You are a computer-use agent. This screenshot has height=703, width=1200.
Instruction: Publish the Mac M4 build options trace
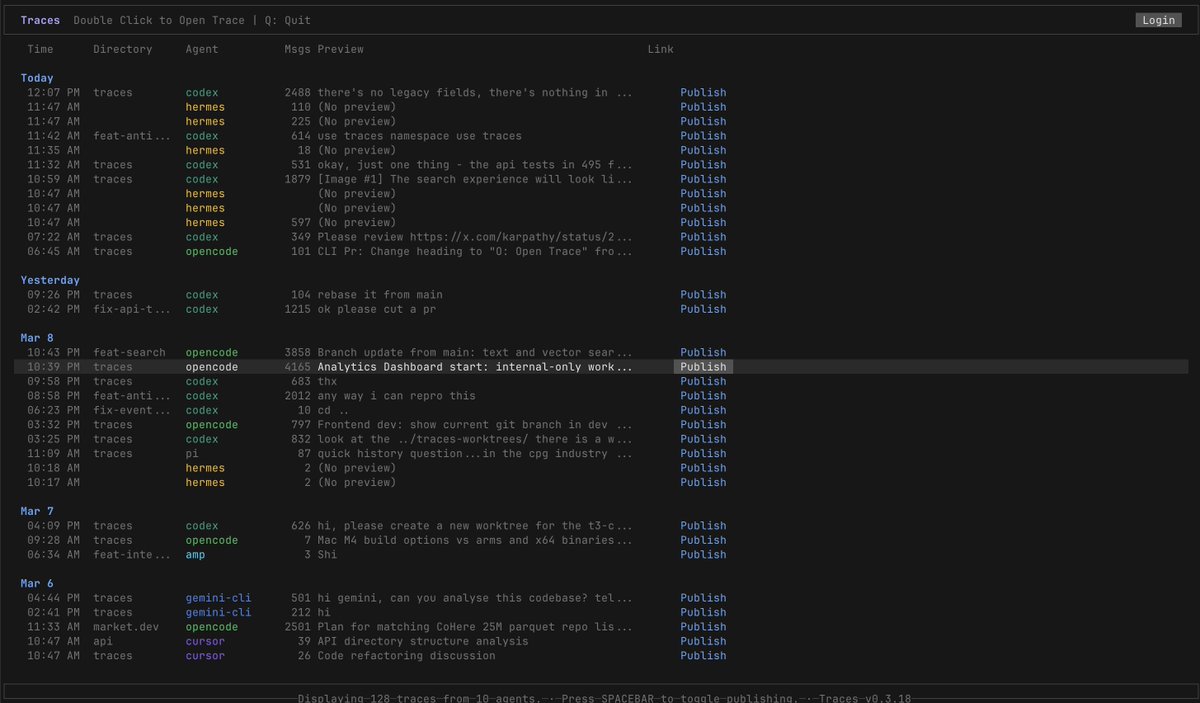703,540
